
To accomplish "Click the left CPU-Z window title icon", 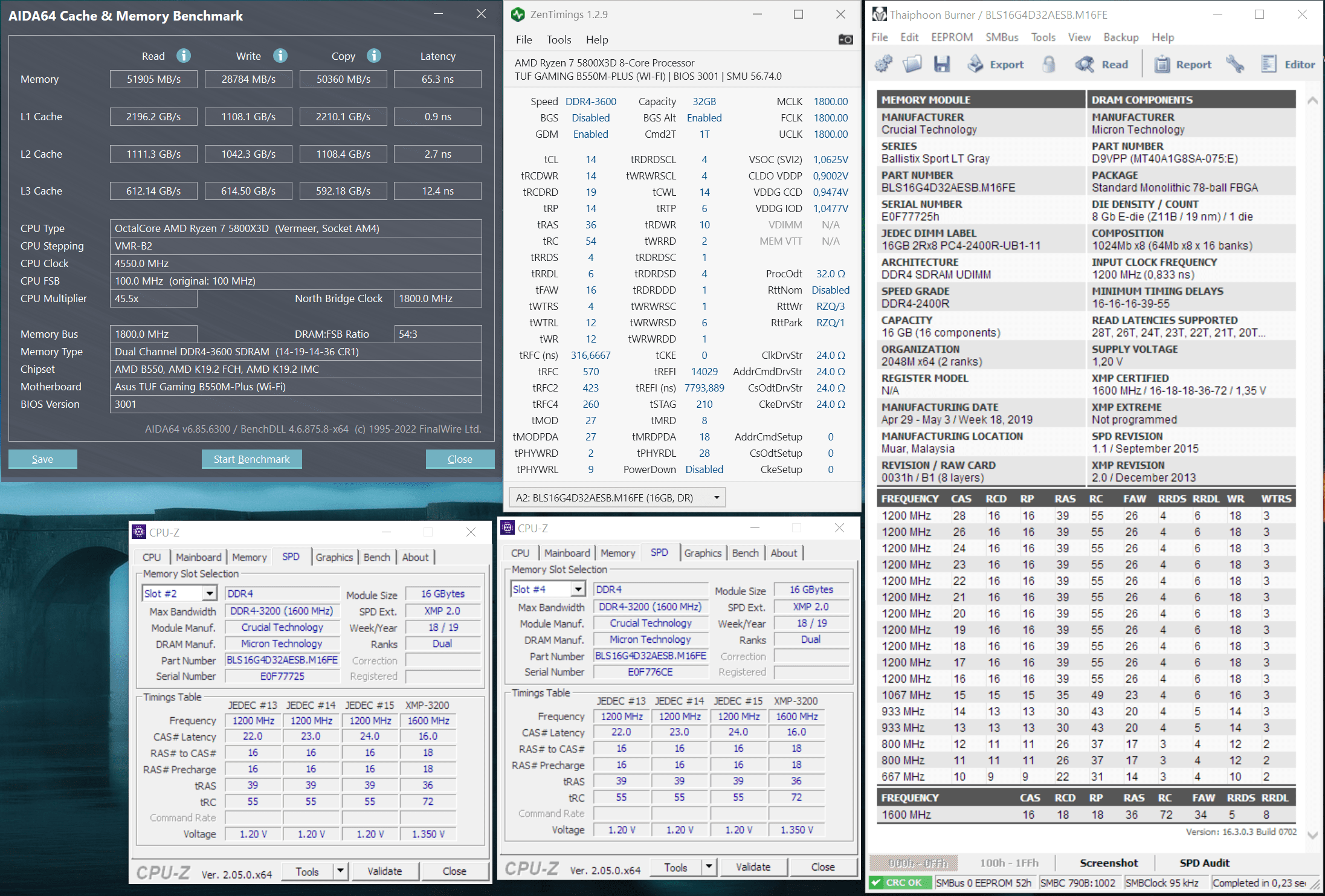I will click(139, 532).
